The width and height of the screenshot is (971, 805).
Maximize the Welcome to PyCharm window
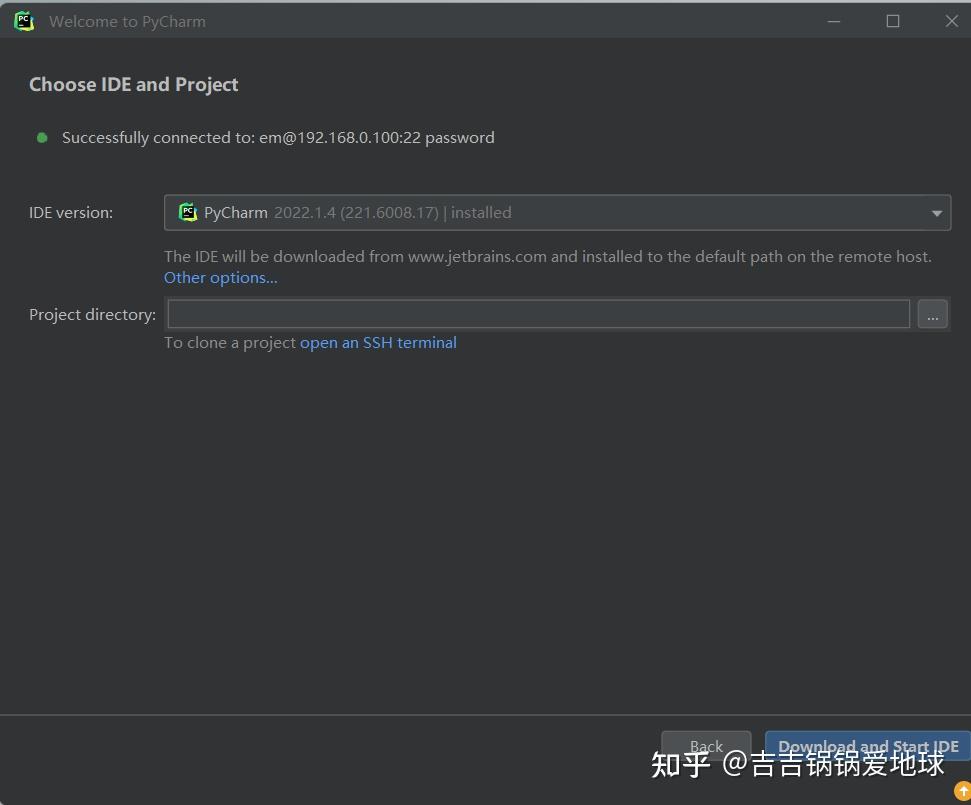(x=893, y=21)
